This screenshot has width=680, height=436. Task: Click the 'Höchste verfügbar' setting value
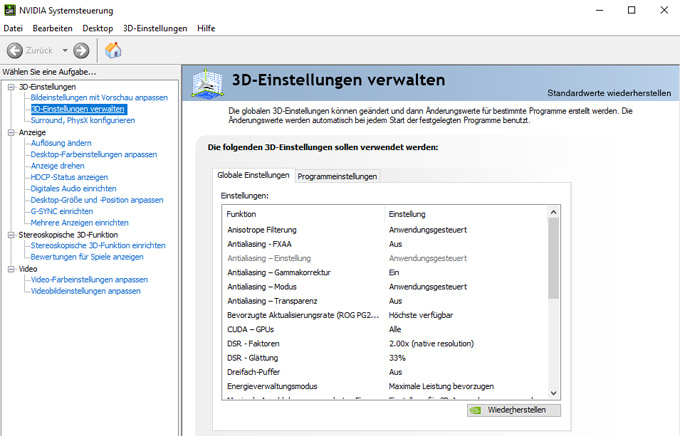point(421,315)
